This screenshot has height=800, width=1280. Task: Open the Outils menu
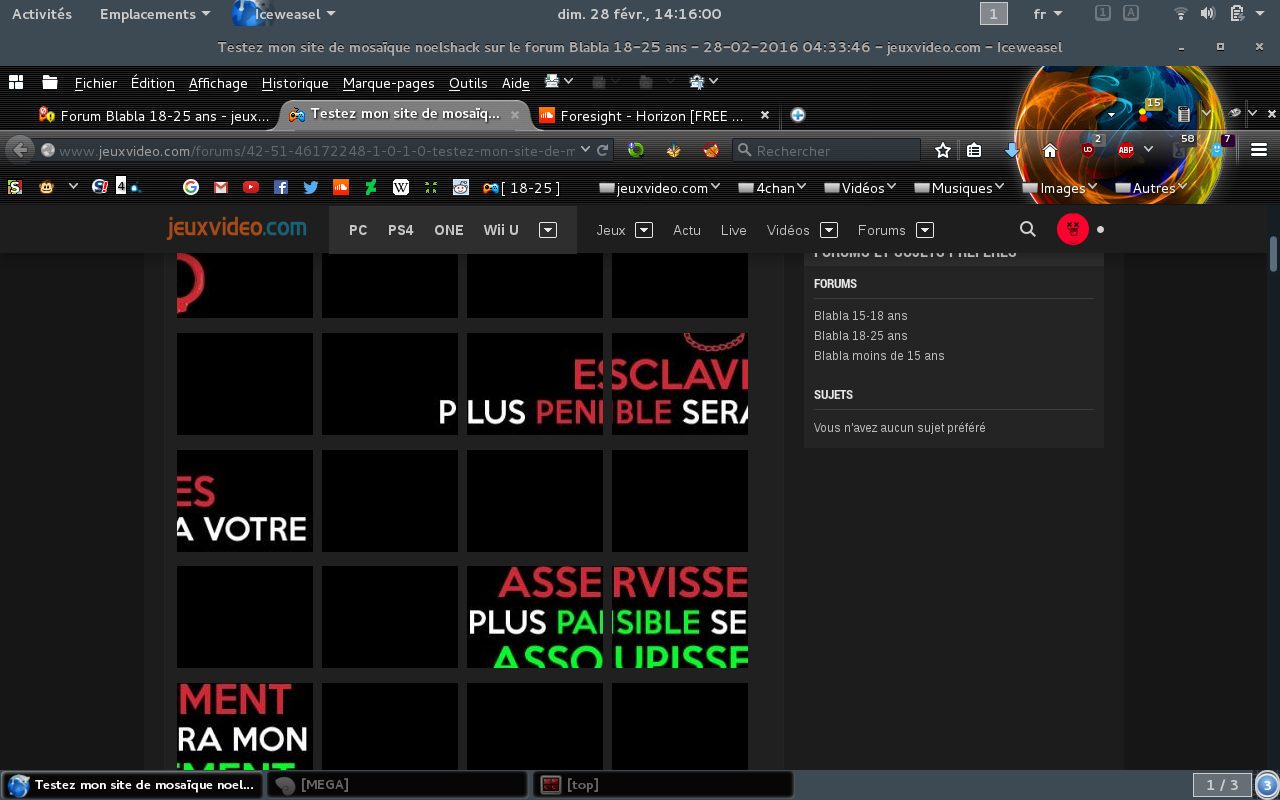pos(468,83)
